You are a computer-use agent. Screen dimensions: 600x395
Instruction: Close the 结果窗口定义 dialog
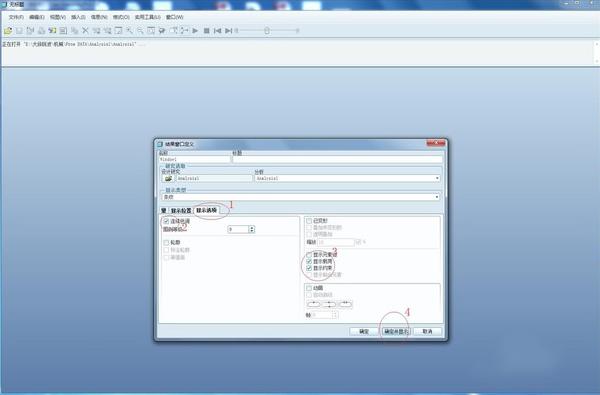pos(436,143)
